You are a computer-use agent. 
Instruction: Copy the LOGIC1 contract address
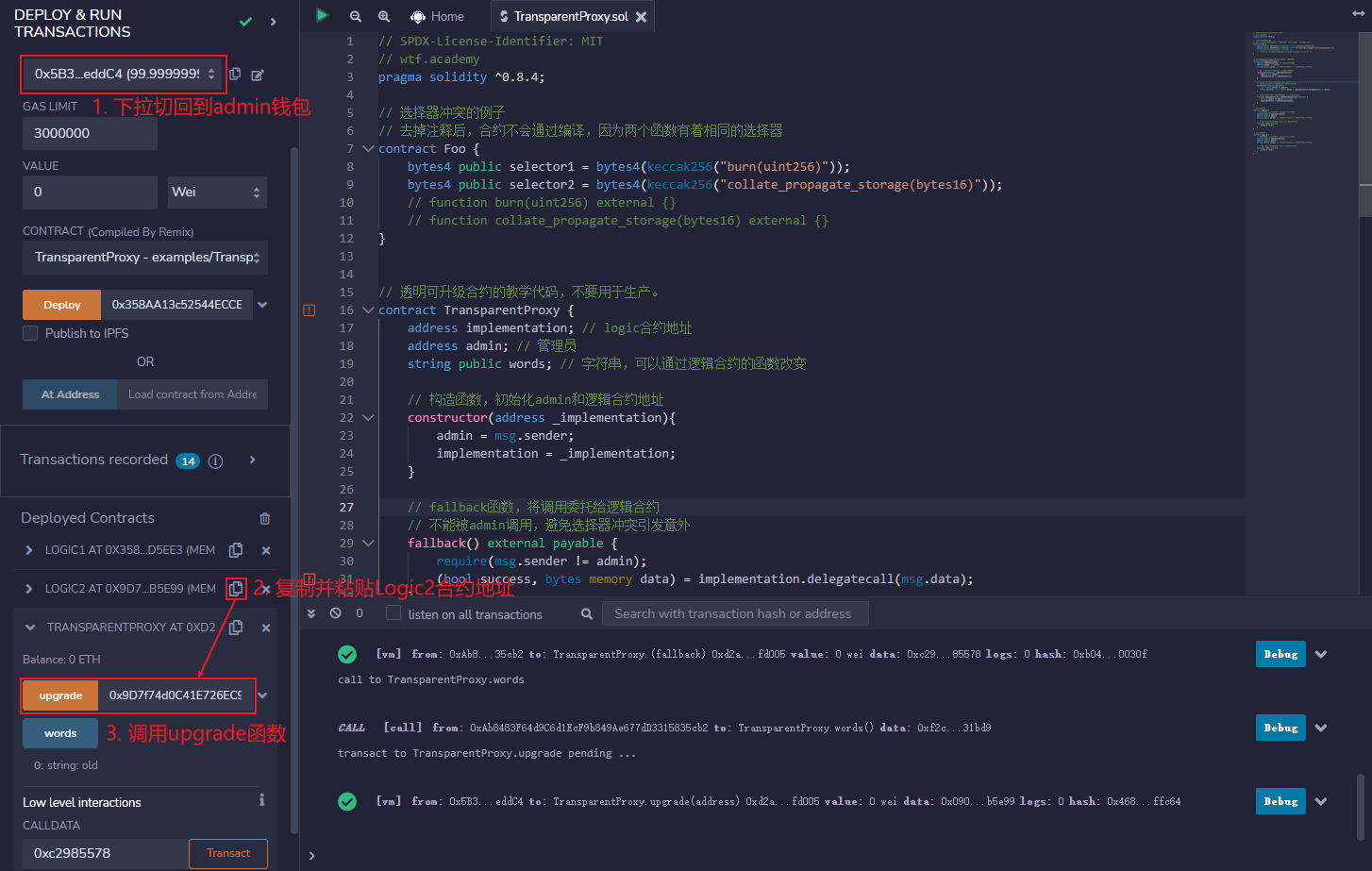pos(236,550)
